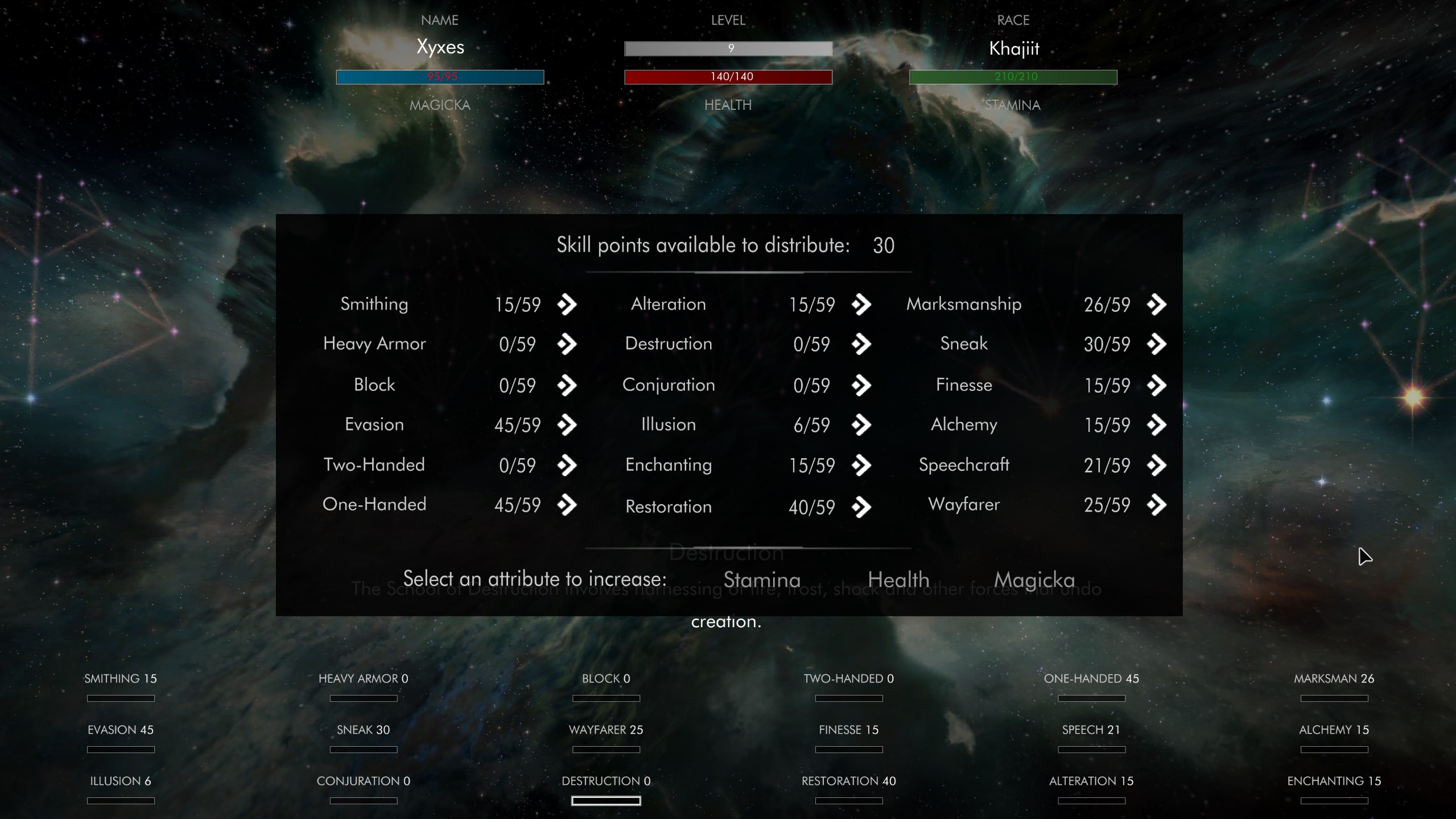
Task: Click the Illusion 6/59 value
Action: click(x=811, y=425)
